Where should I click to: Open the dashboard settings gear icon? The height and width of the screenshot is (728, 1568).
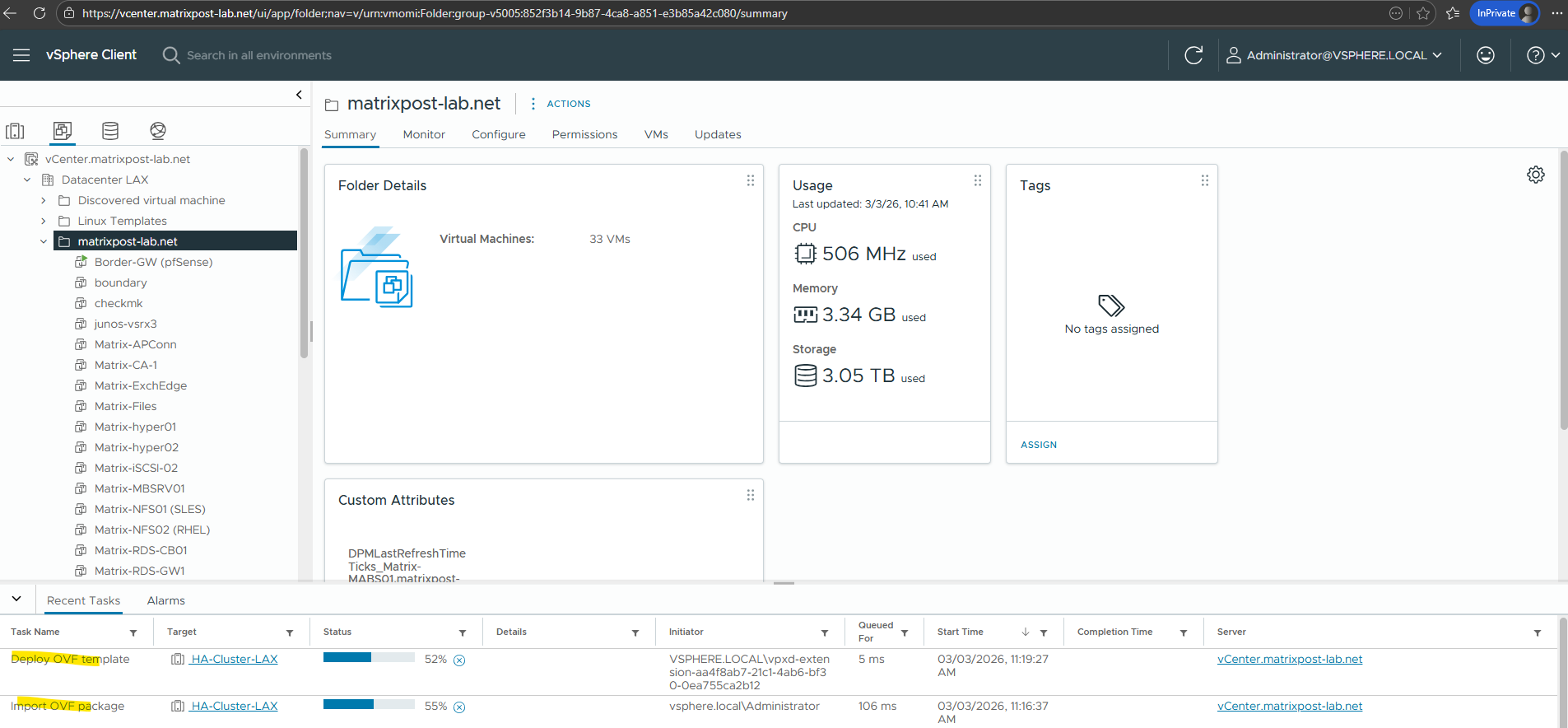coord(1535,175)
